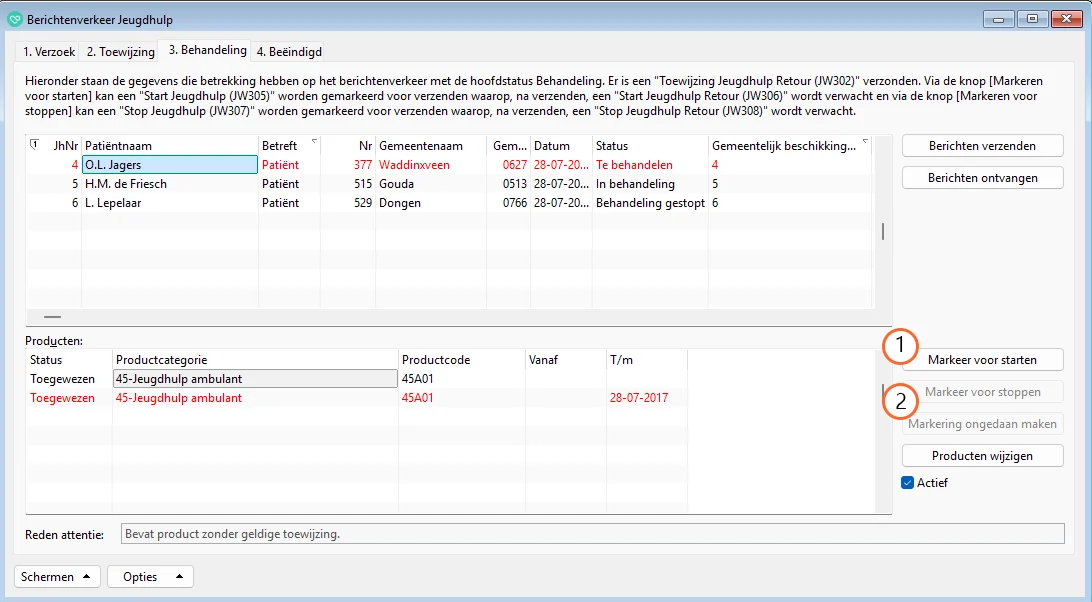The height and width of the screenshot is (602, 1092).
Task: Uncheck the Actief checkbox
Action: point(908,483)
